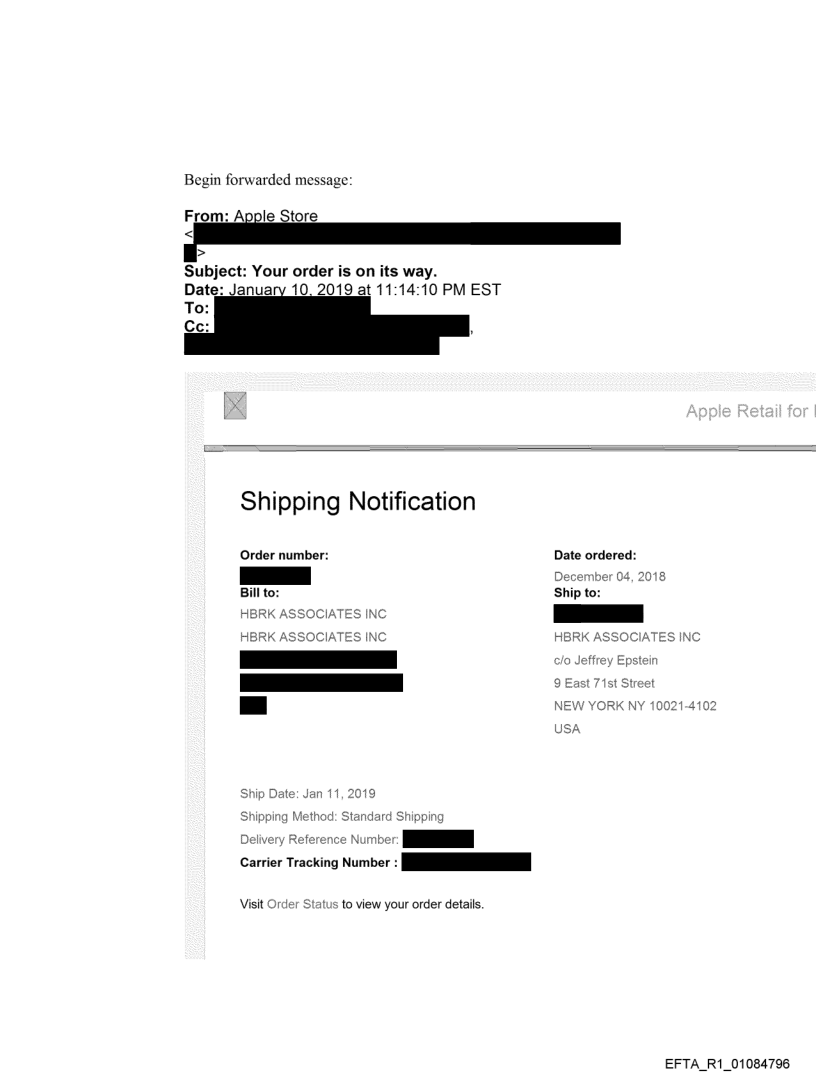816x1073 pixels.
Task: Click the Ship to label
Action: (580, 592)
